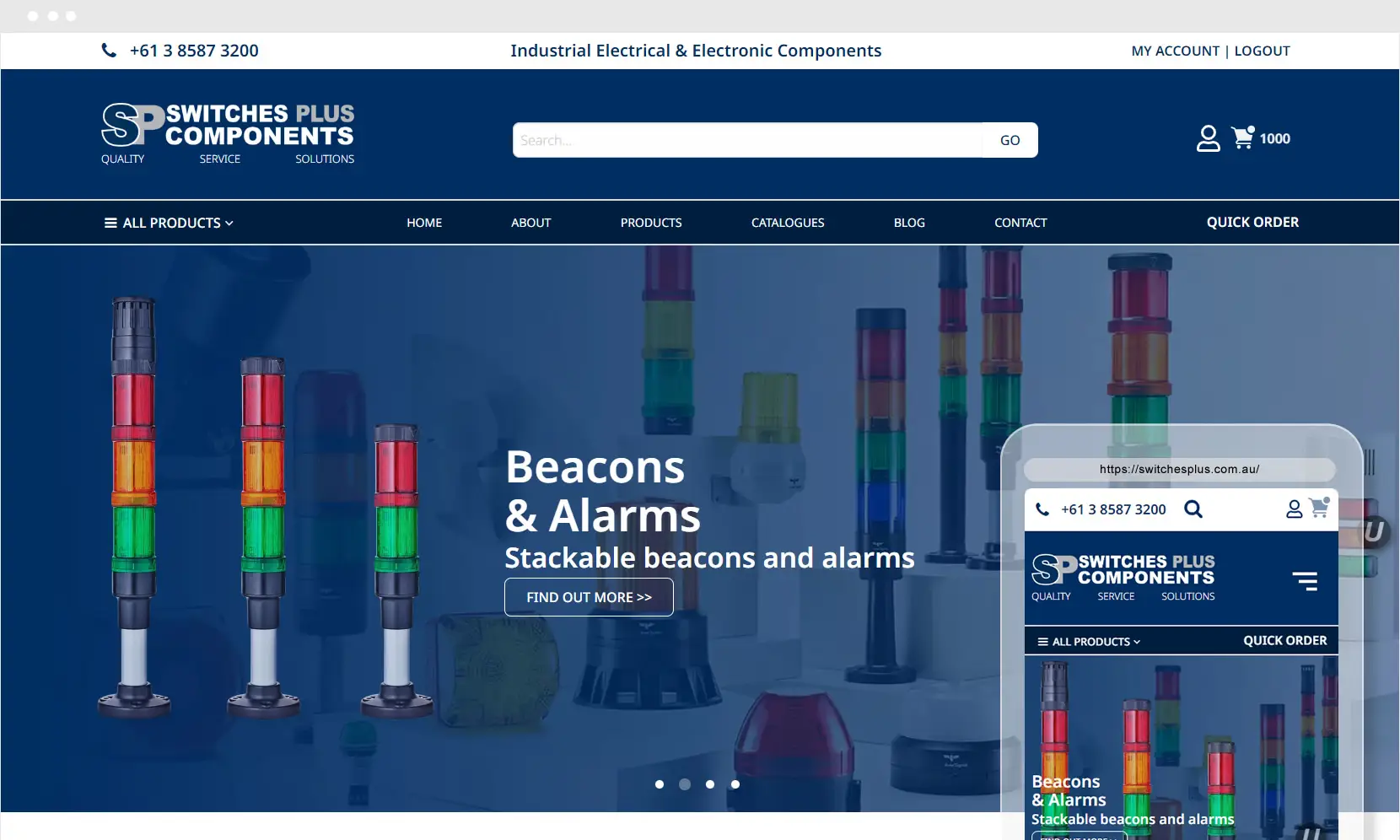Expand the ALL PRODUCTS dropdown in navbar

click(169, 223)
